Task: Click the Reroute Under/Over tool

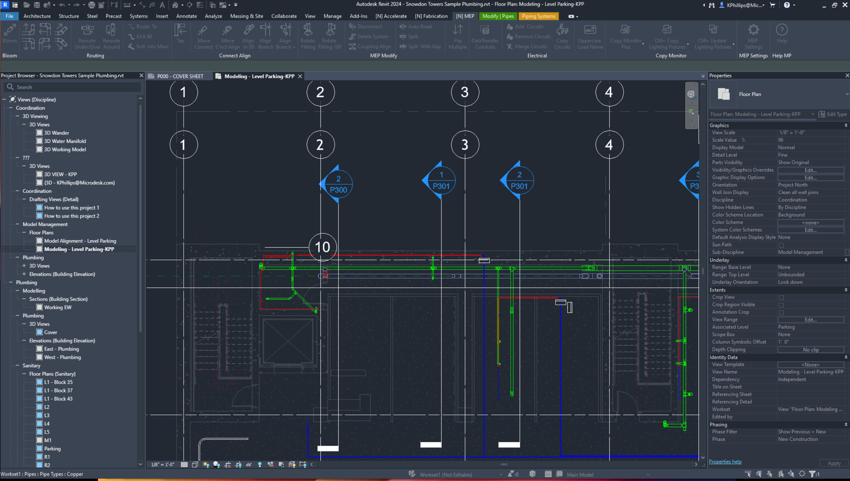Action: click(x=87, y=36)
